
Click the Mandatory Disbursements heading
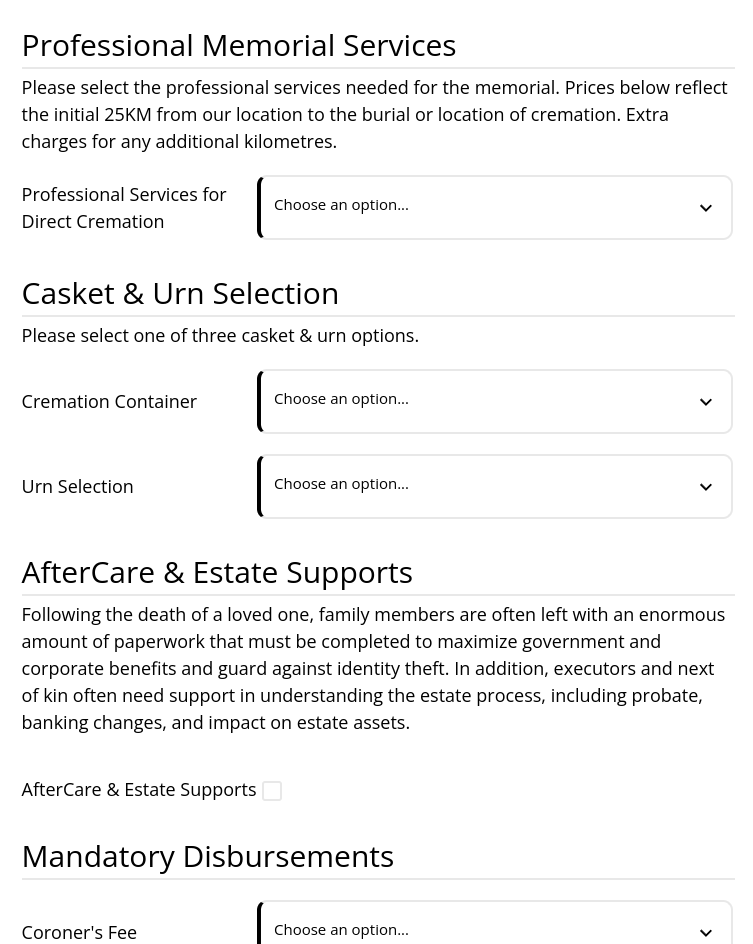point(208,857)
